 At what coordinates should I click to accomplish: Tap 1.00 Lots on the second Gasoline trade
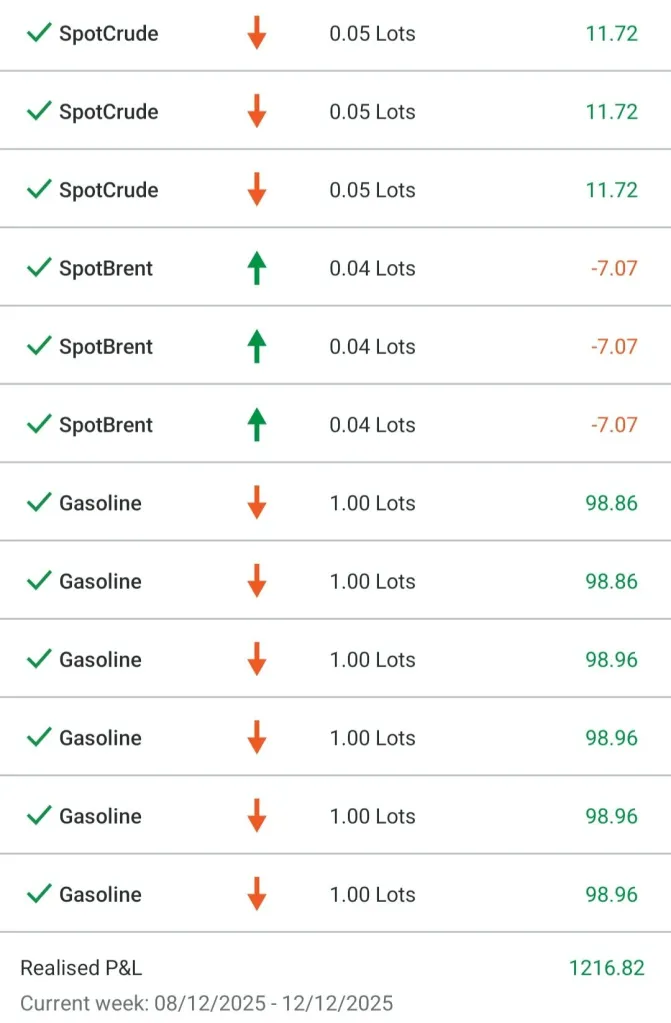[x=372, y=581]
